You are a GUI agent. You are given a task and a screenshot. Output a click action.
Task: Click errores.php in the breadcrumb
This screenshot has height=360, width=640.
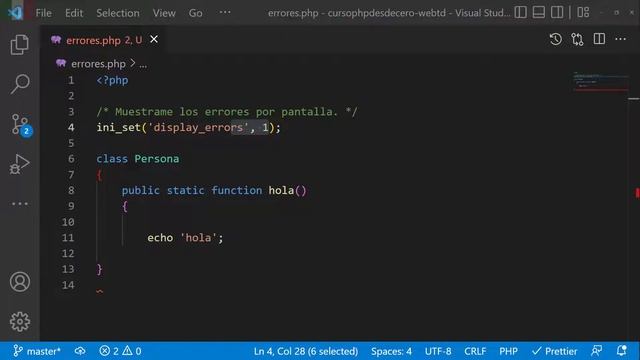(x=98, y=64)
